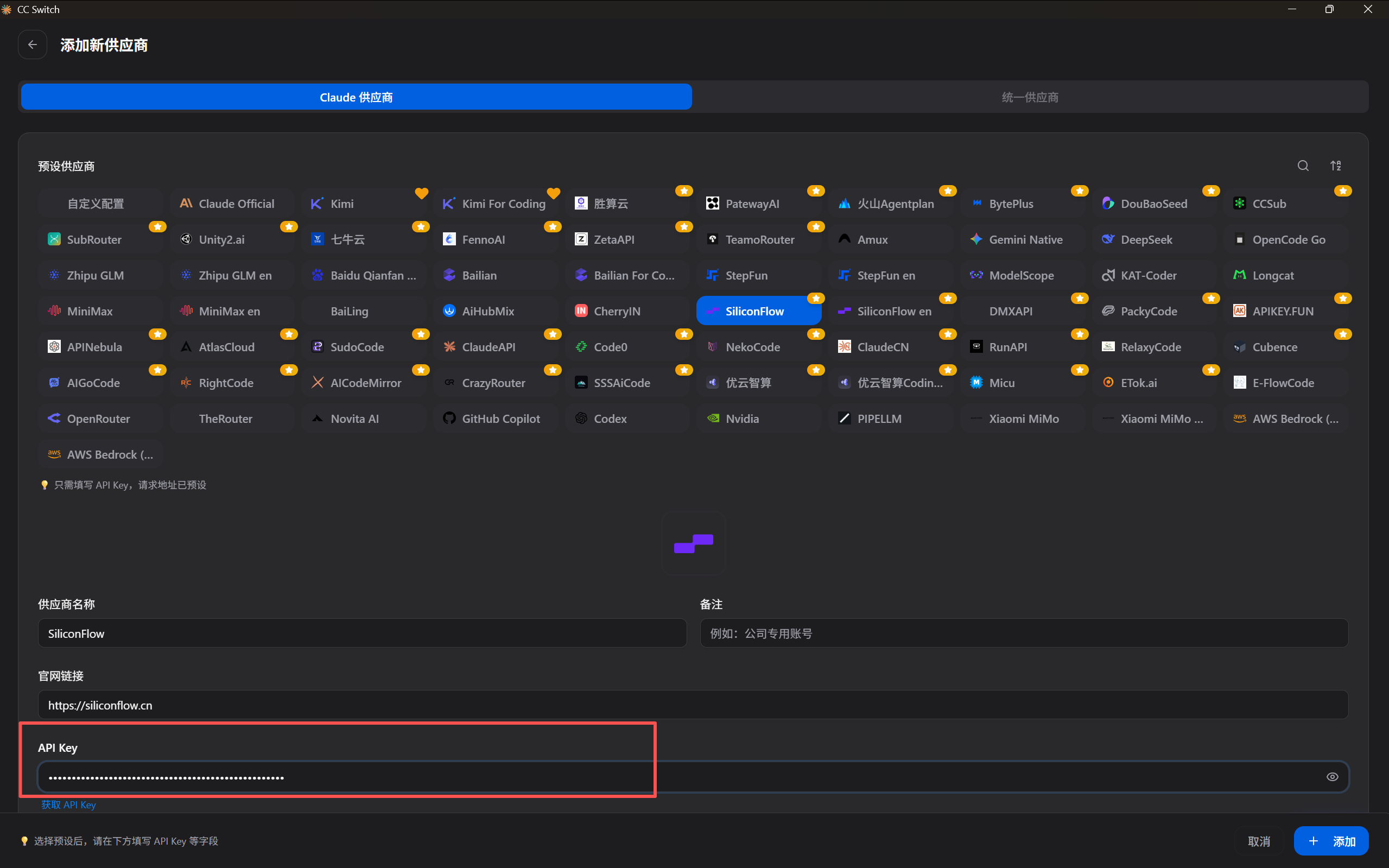Choose the TheRouter preset
Viewport: 1389px width, 868px height.
(x=232, y=419)
